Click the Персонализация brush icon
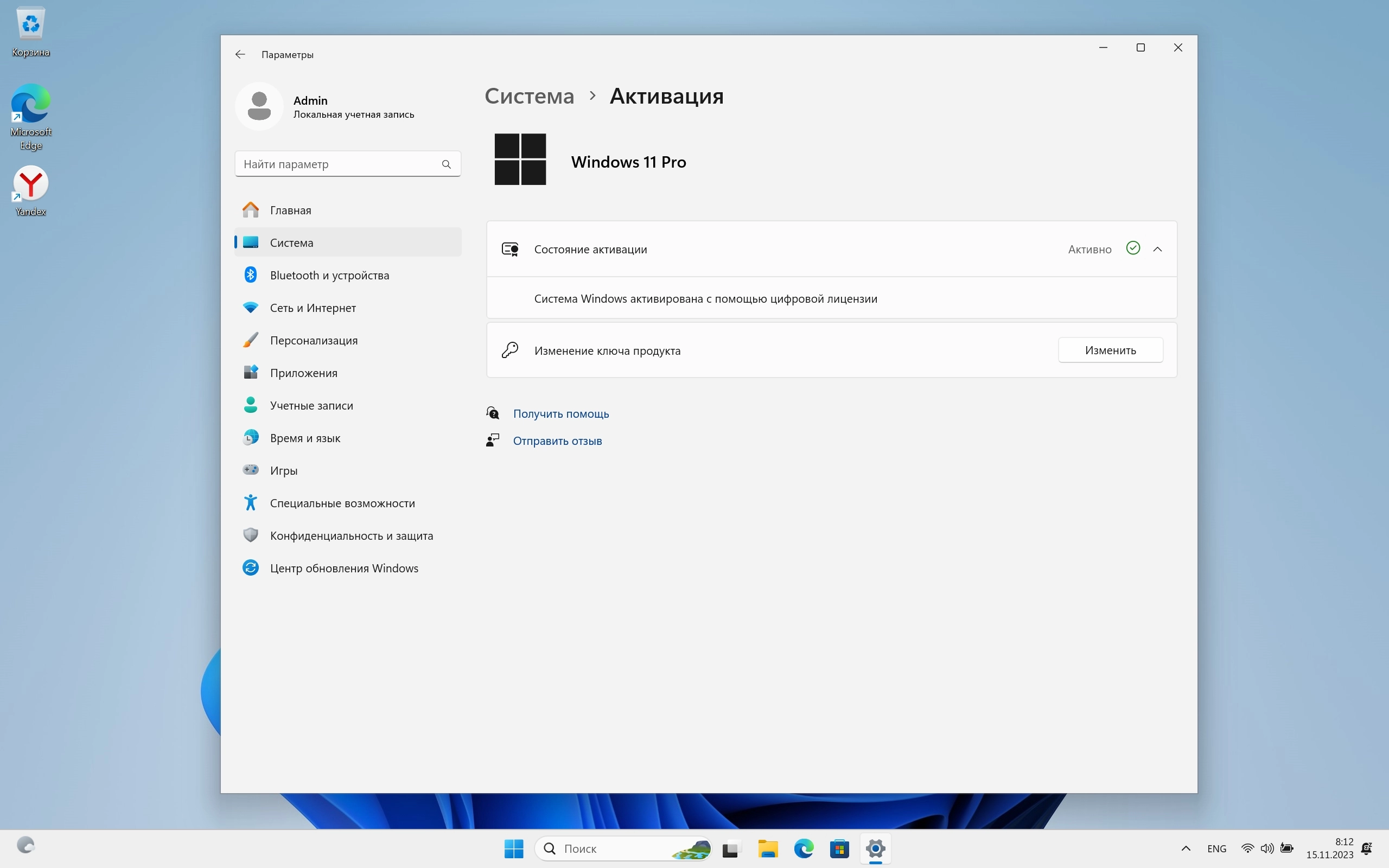 (250, 340)
